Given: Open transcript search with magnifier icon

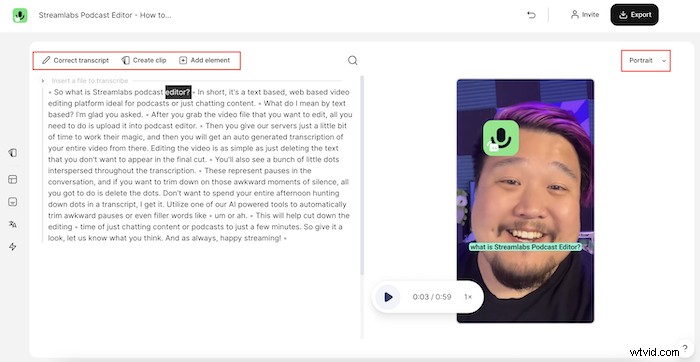Looking at the screenshot, I should pos(353,60).
